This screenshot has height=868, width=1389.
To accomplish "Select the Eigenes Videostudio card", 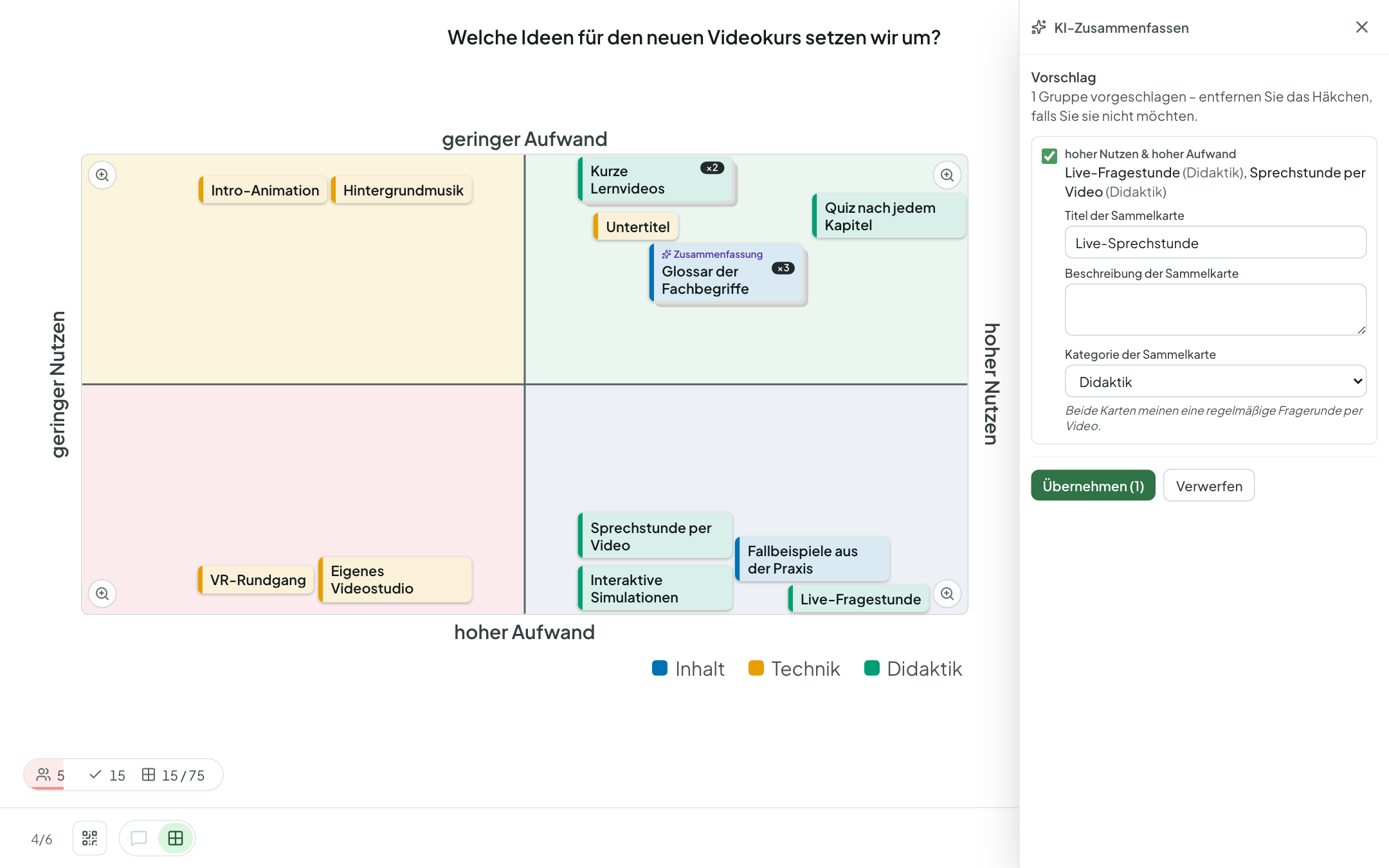I will [395, 580].
